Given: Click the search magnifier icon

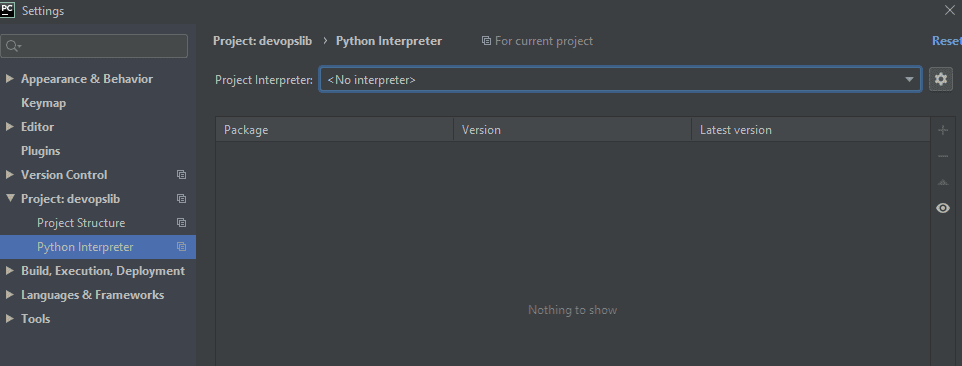Looking at the screenshot, I should [x=12, y=47].
